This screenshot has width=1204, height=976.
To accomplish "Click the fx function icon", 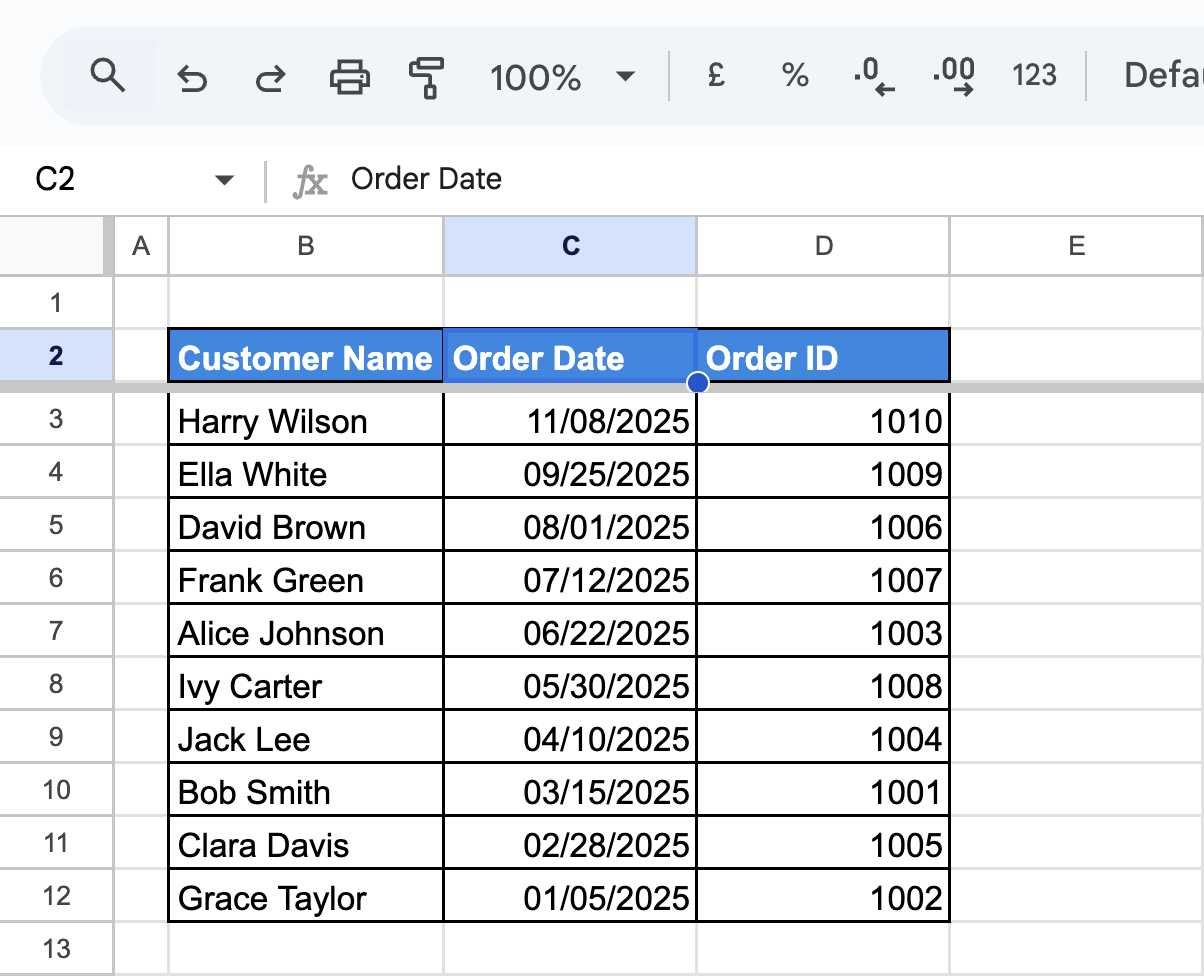I will click(310, 181).
